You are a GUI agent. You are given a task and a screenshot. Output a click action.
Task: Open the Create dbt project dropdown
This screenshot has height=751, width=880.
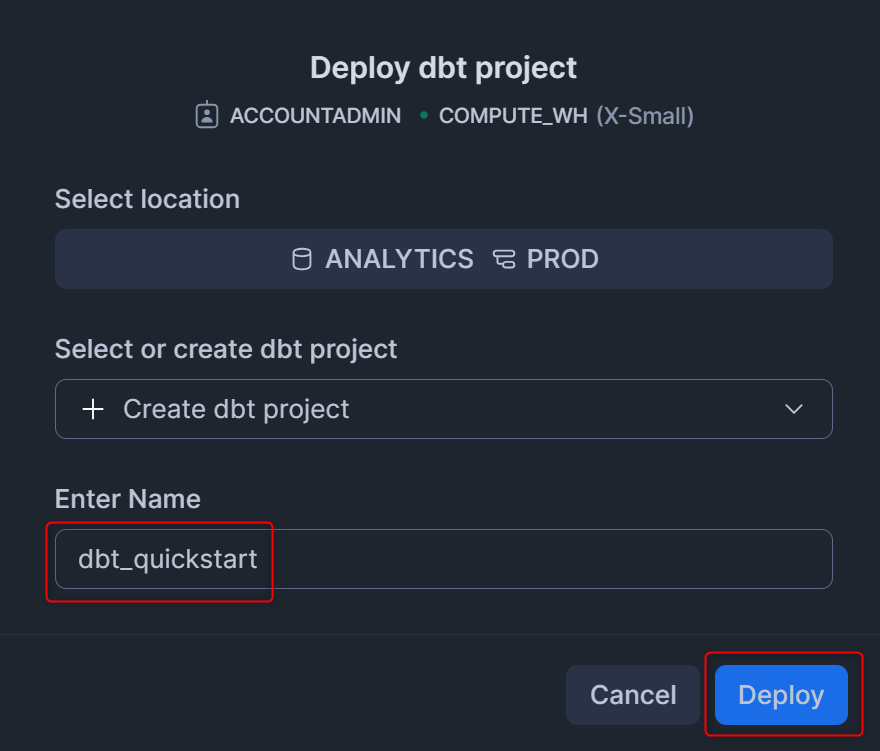(x=443, y=409)
